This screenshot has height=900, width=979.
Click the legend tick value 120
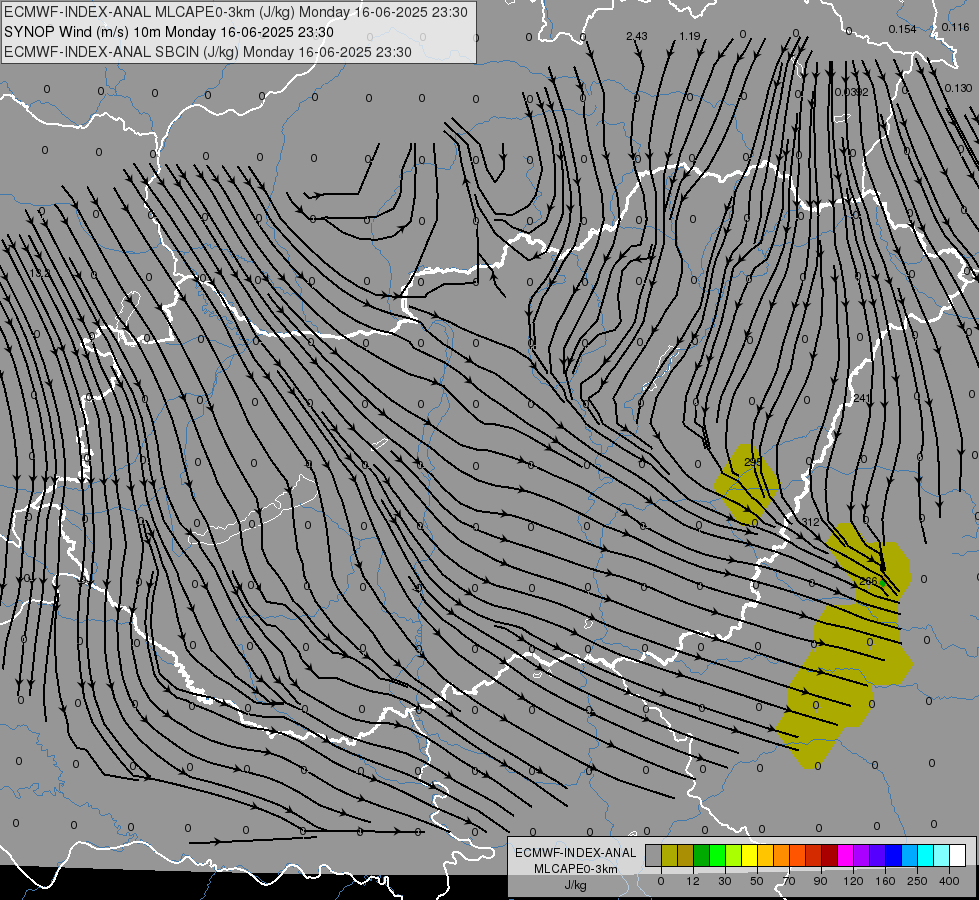click(x=853, y=881)
